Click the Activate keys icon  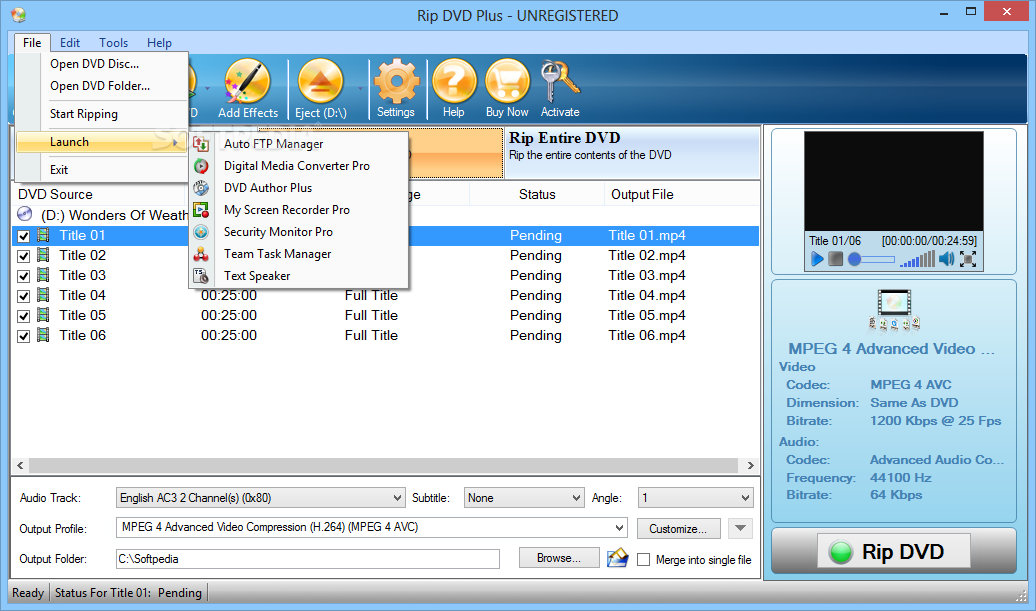[560, 89]
